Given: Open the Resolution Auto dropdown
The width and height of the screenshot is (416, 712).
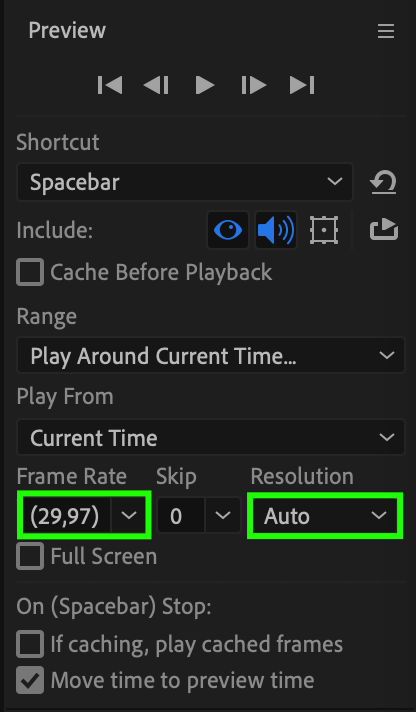Looking at the screenshot, I should pos(325,515).
